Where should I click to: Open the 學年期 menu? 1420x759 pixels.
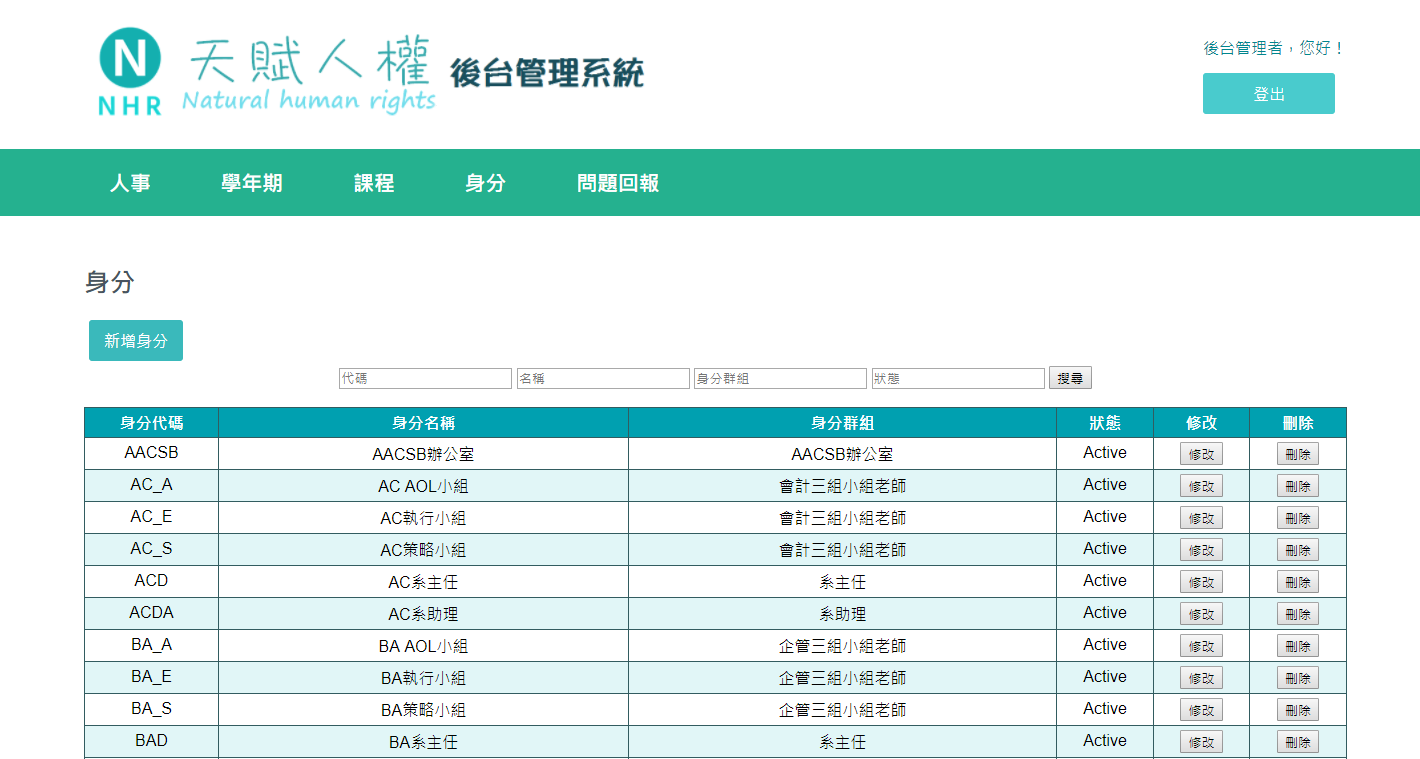(x=252, y=183)
